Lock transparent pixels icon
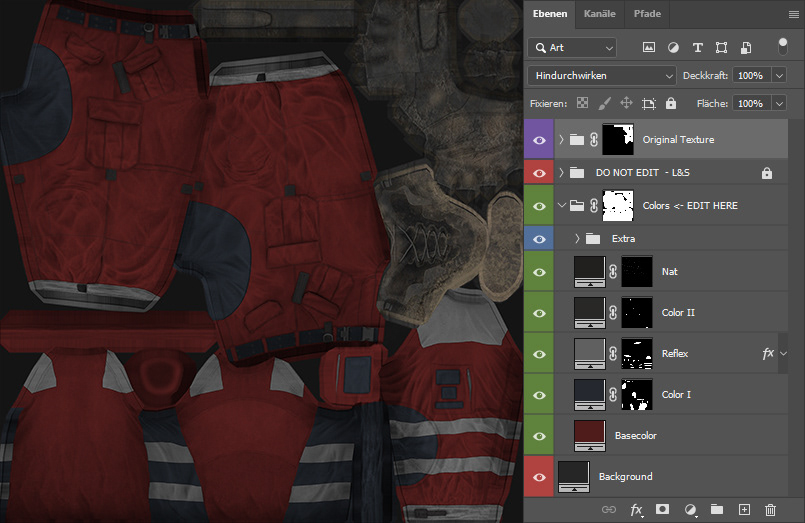 (582, 103)
